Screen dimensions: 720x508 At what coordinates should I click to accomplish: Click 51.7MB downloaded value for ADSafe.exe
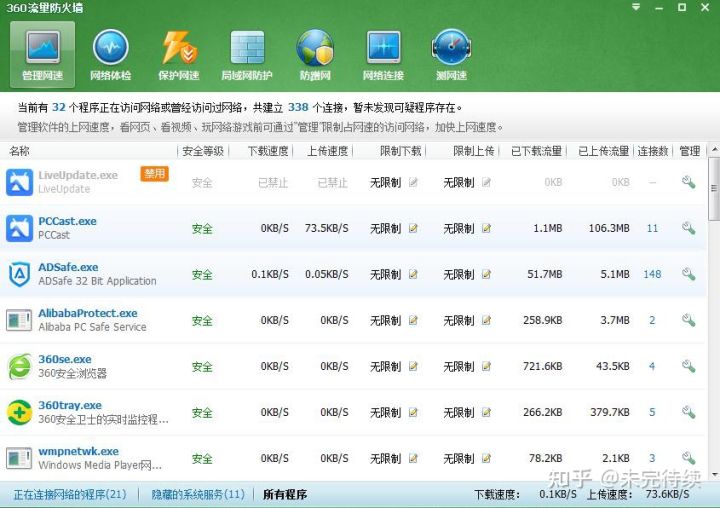[545, 274]
